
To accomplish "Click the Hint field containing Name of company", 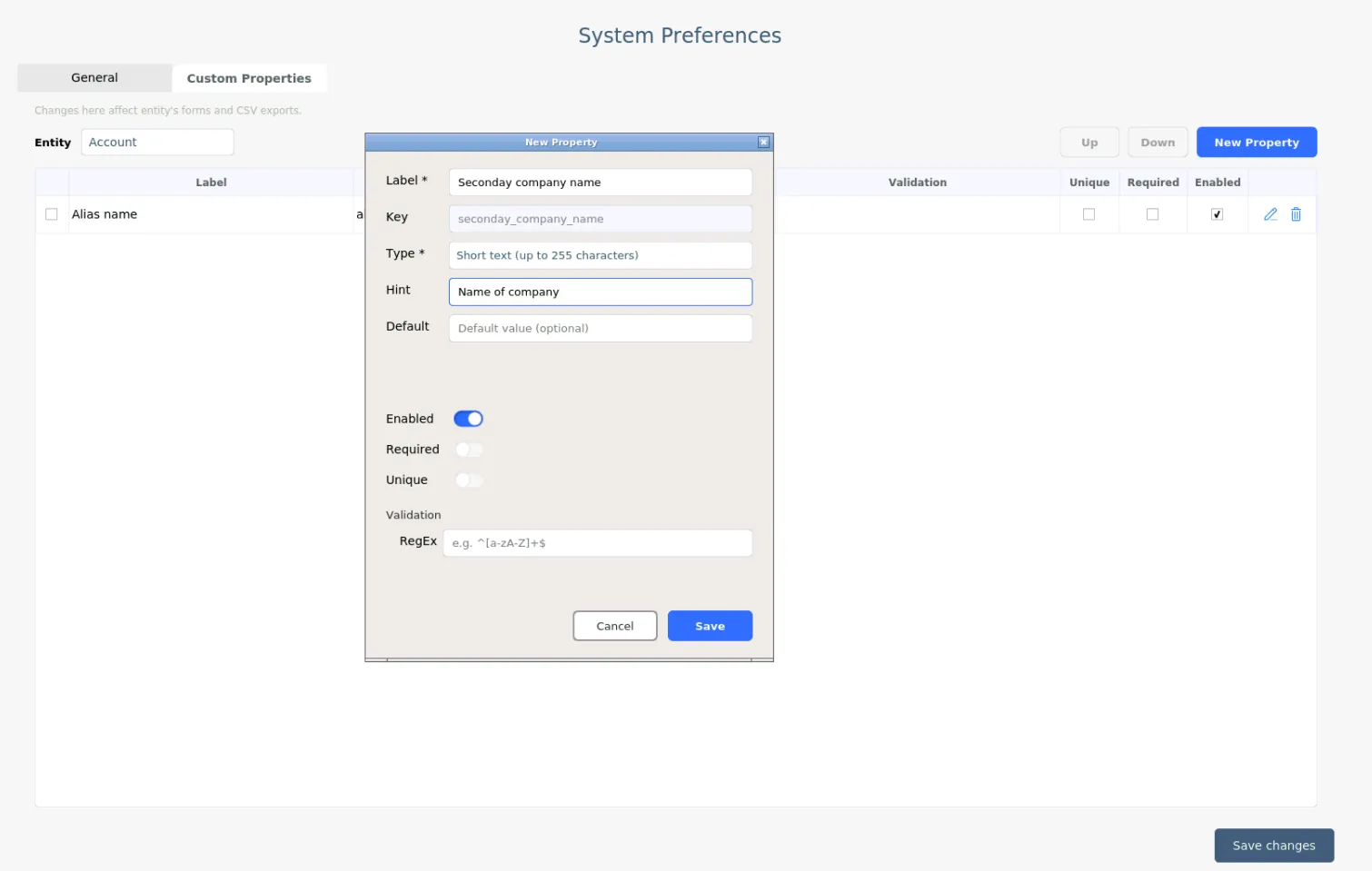I will click(x=601, y=292).
